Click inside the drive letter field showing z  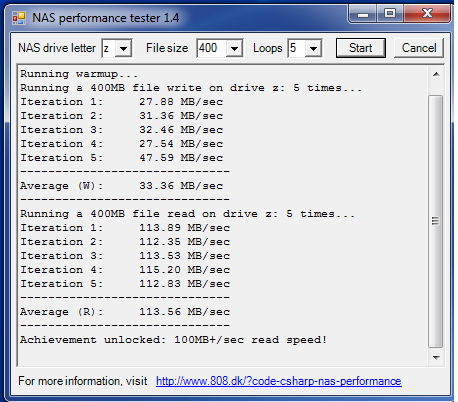pos(109,49)
